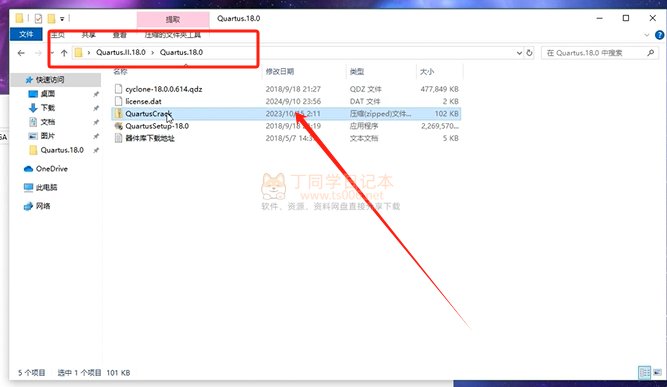Screen dimensions: 667x387
Task: Expand the recent locations dropdown arrow
Action: (x=51, y=53)
